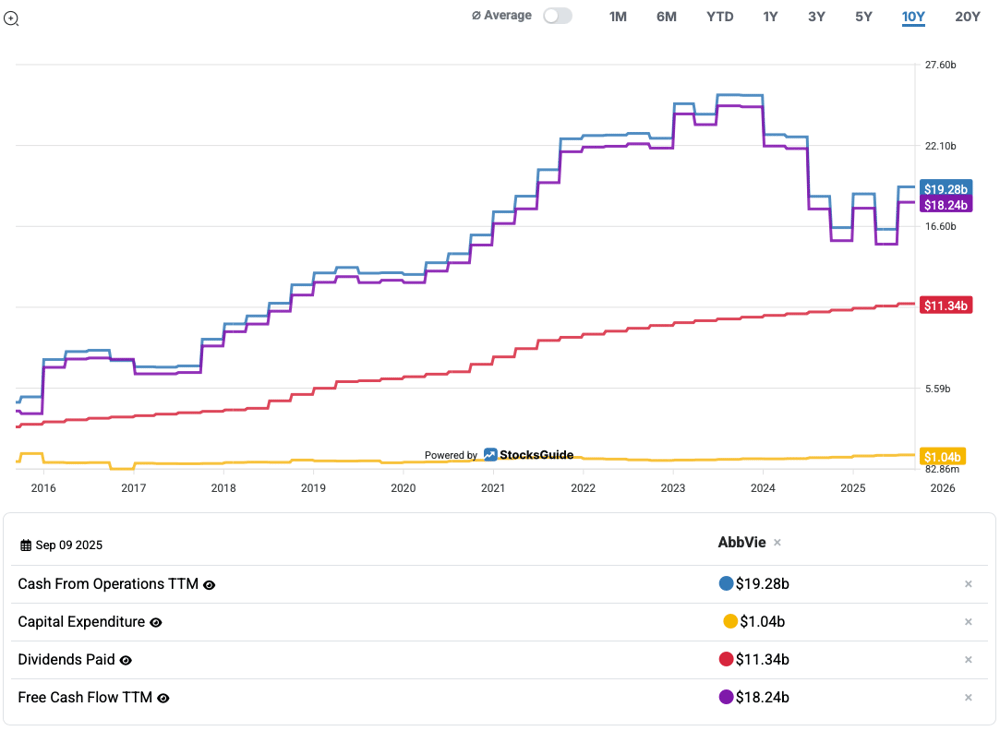1000x731 pixels.
Task: Click the $18.24b value in the table
Action: [762, 697]
